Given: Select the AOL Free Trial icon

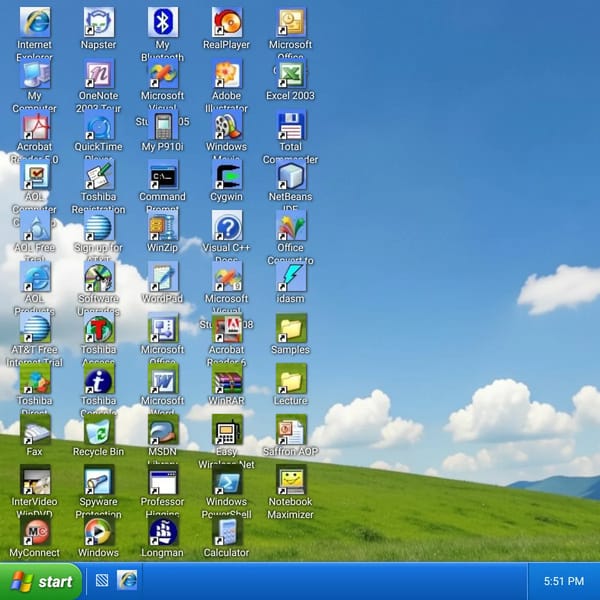Looking at the screenshot, I should [x=35, y=225].
